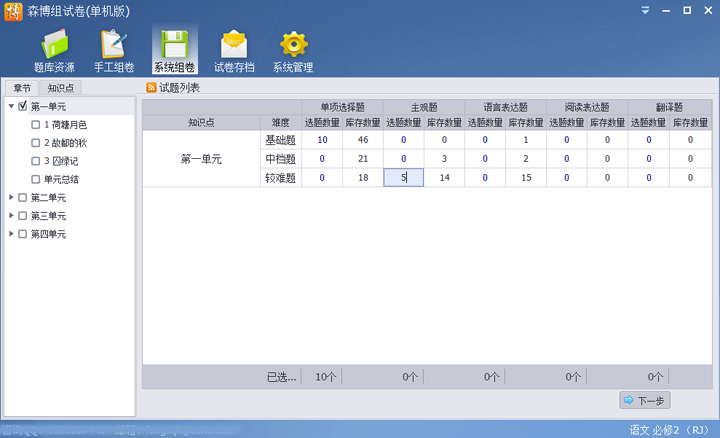The image size is (720, 438).
Task: Open 试卷存档 paper archive
Action: [x=234, y=51]
